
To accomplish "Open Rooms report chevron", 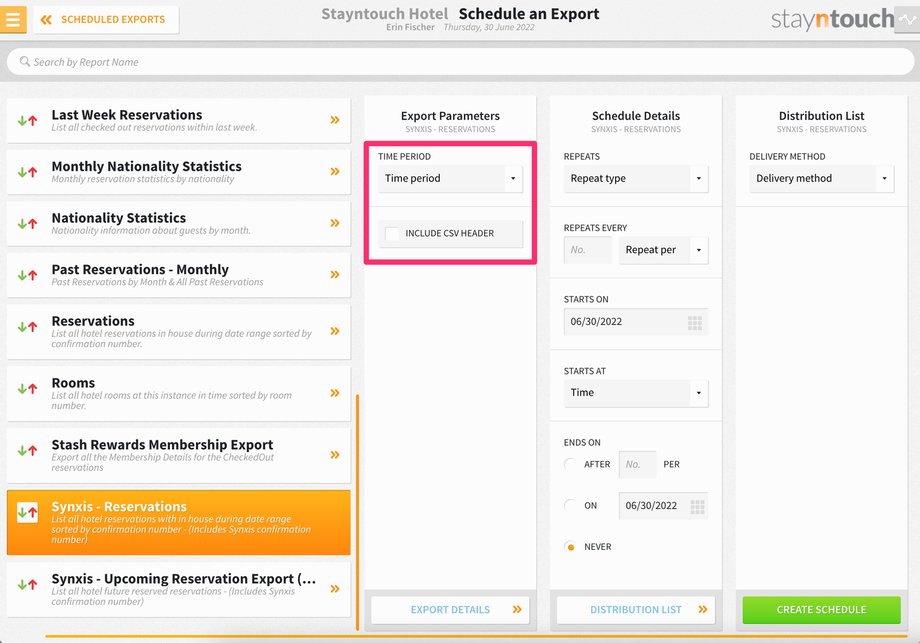I will coord(335,393).
